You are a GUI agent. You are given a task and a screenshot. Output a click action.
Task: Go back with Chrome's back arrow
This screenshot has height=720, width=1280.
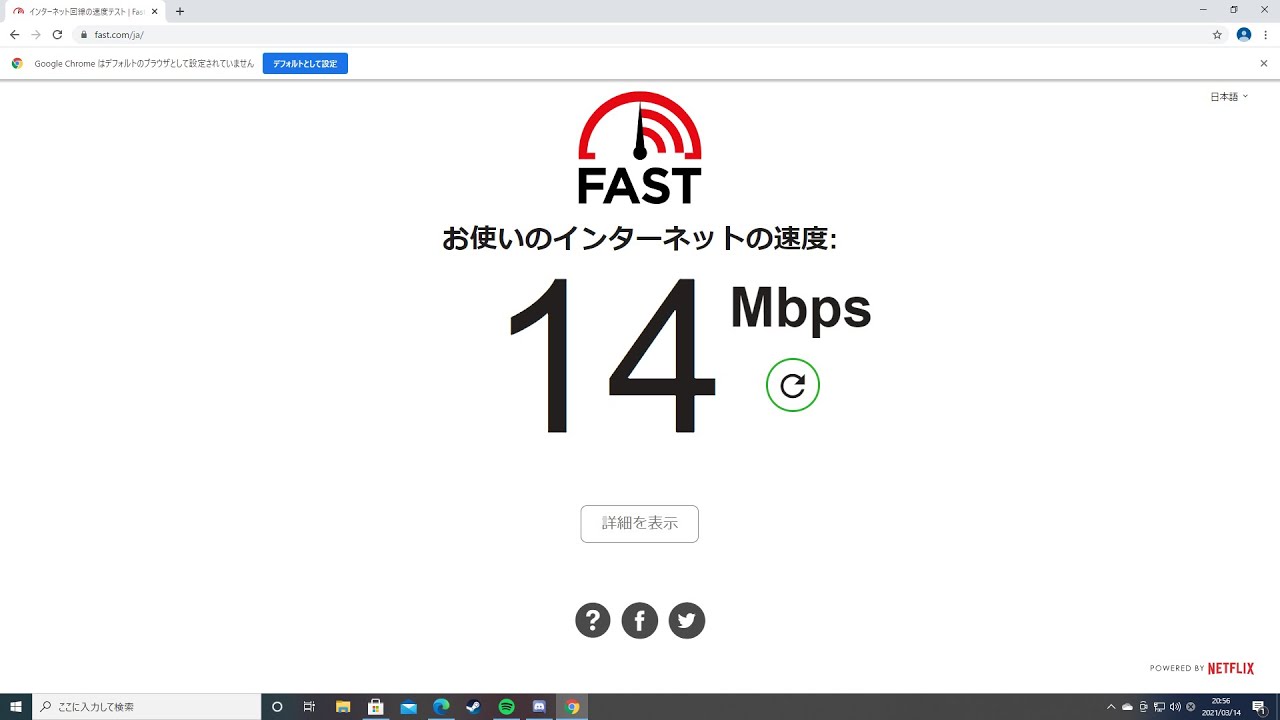click(x=14, y=34)
